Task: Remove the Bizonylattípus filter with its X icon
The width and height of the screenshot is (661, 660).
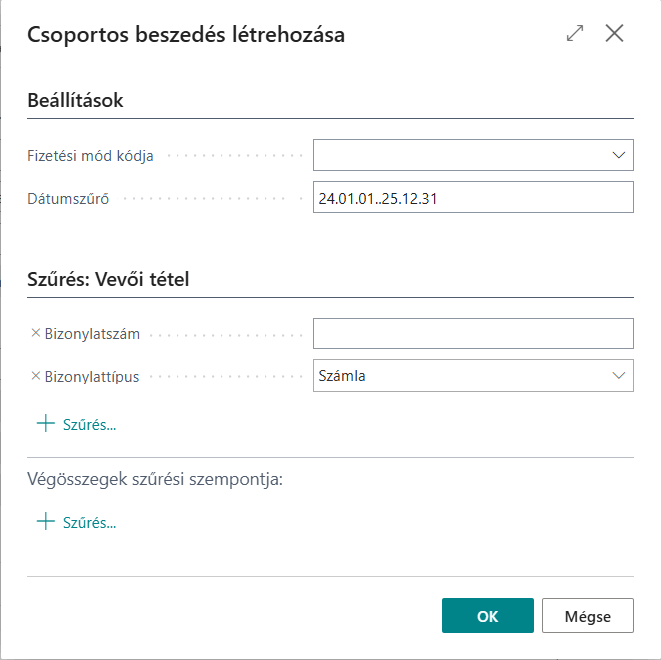Action: [36, 376]
